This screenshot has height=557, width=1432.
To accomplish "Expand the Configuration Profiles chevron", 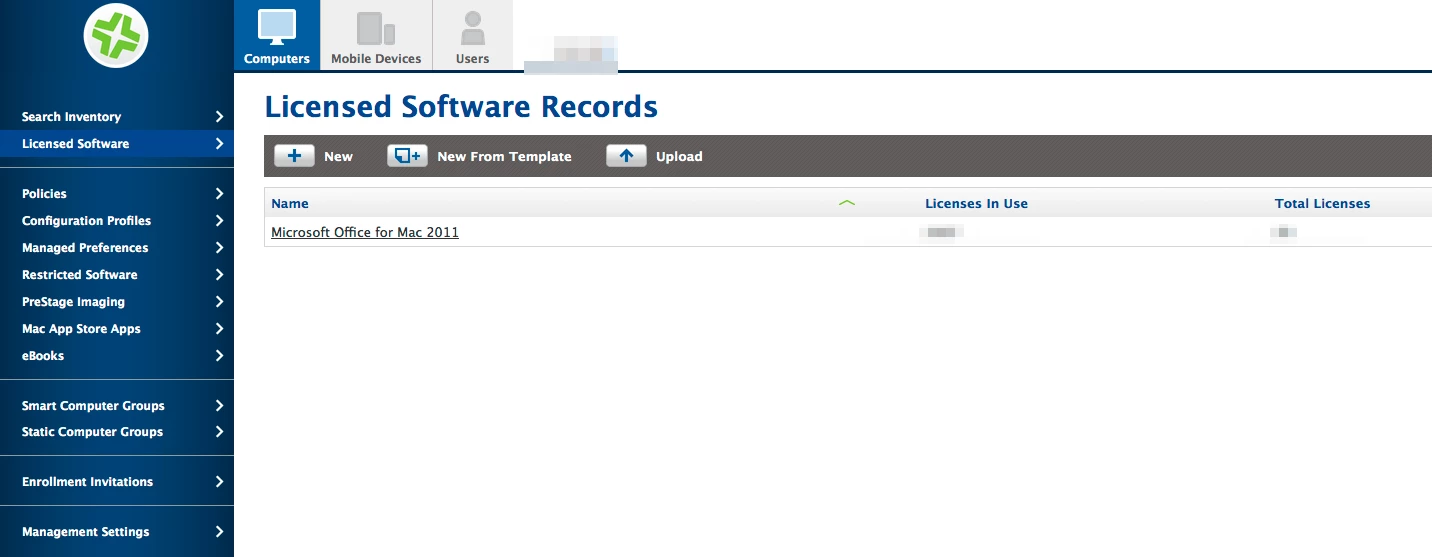I will point(219,221).
